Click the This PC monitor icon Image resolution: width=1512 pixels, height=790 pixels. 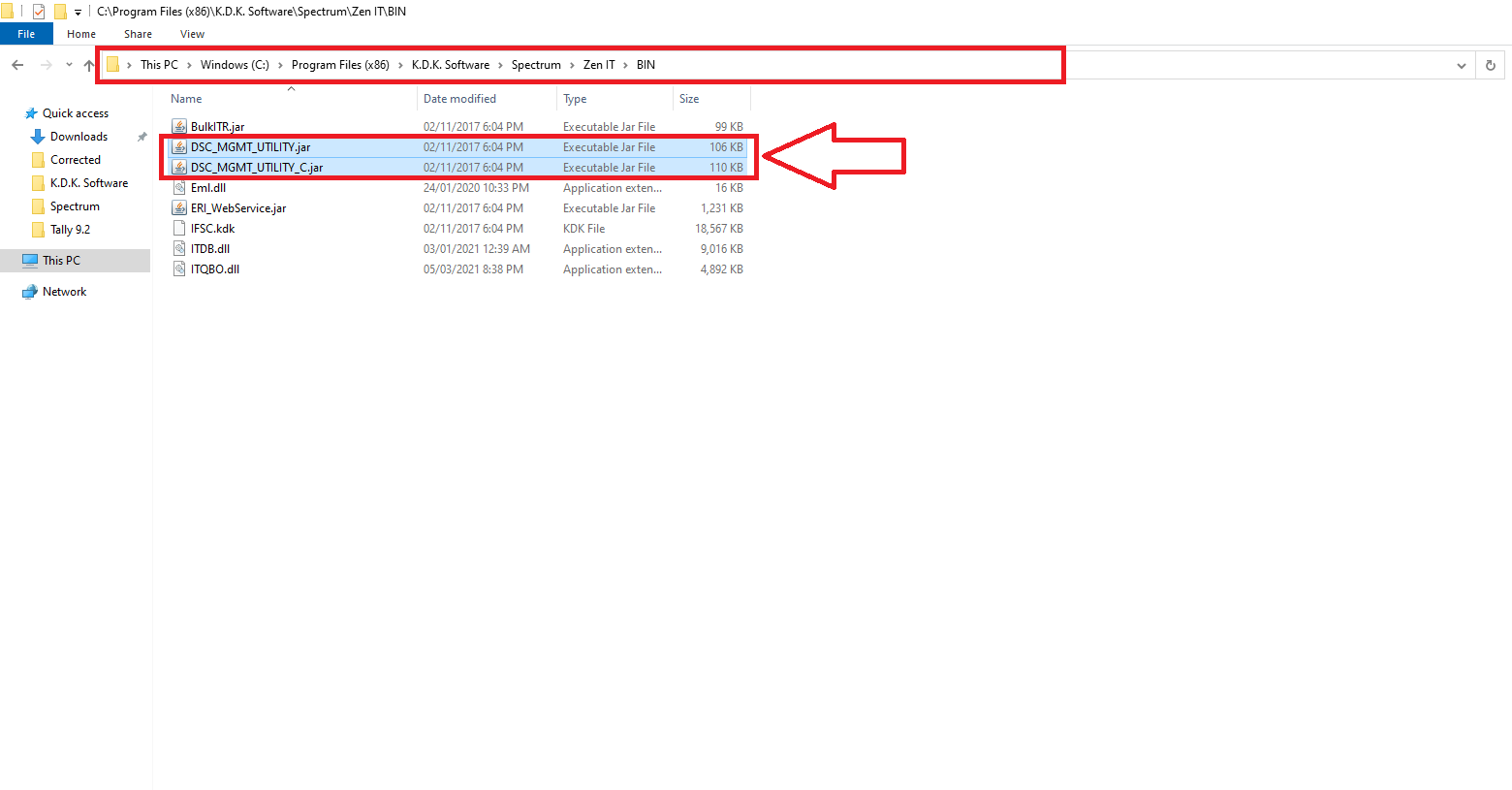[x=30, y=261]
